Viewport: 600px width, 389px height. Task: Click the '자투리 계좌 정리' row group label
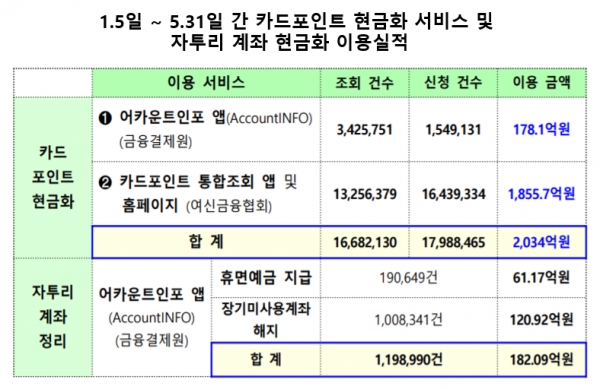click(x=53, y=316)
